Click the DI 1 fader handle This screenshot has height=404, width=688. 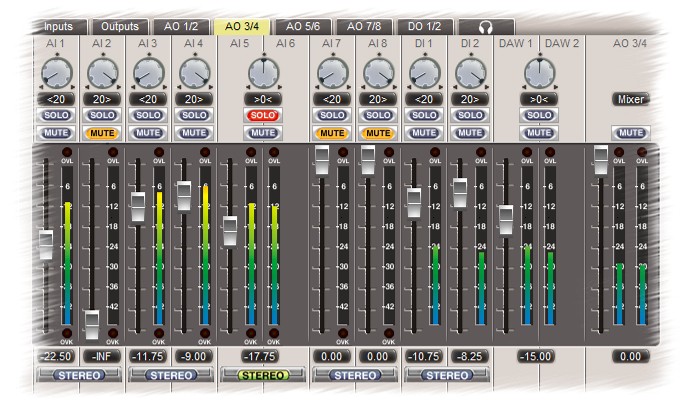coord(414,203)
